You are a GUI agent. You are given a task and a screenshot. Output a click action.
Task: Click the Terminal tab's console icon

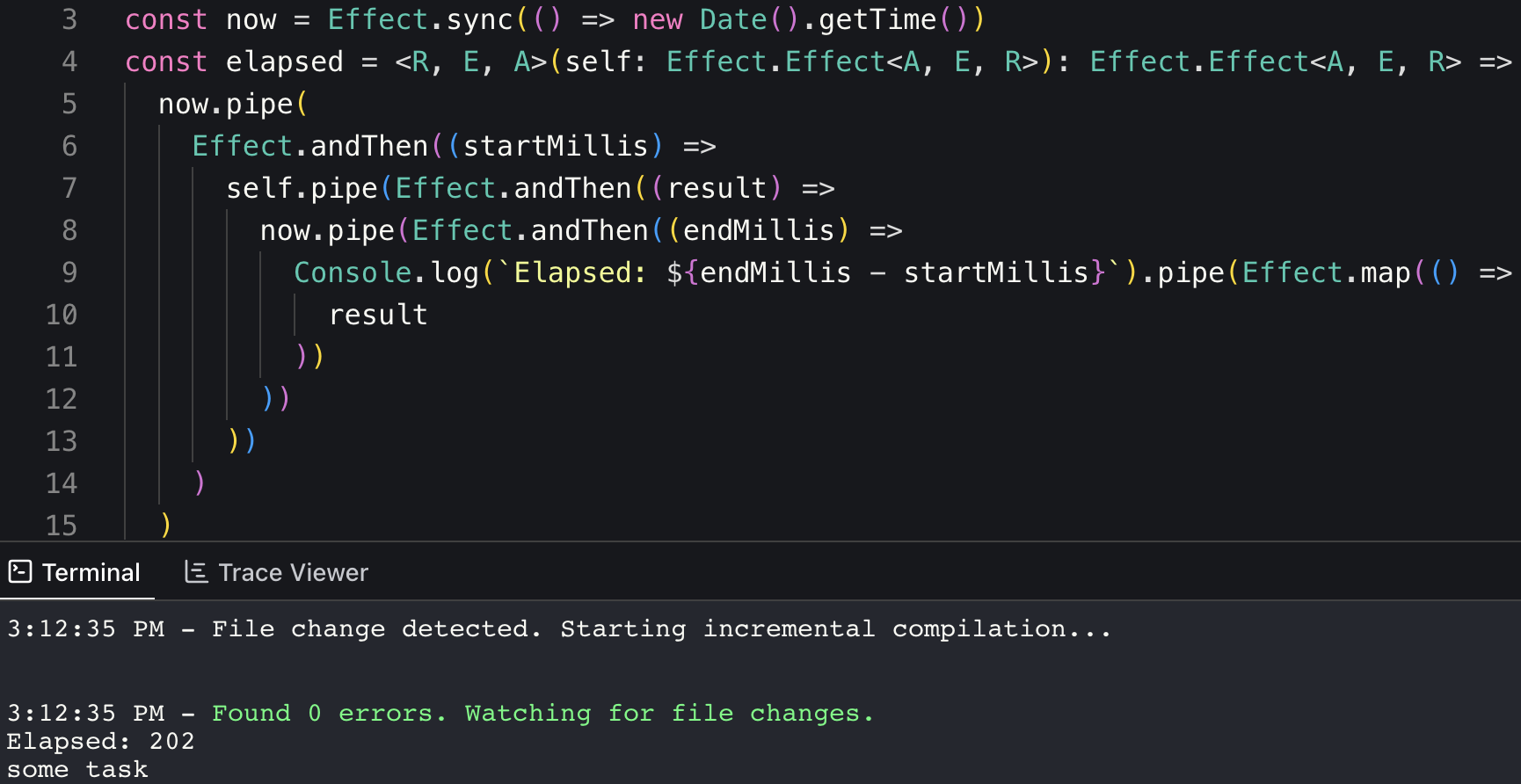click(20, 572)
